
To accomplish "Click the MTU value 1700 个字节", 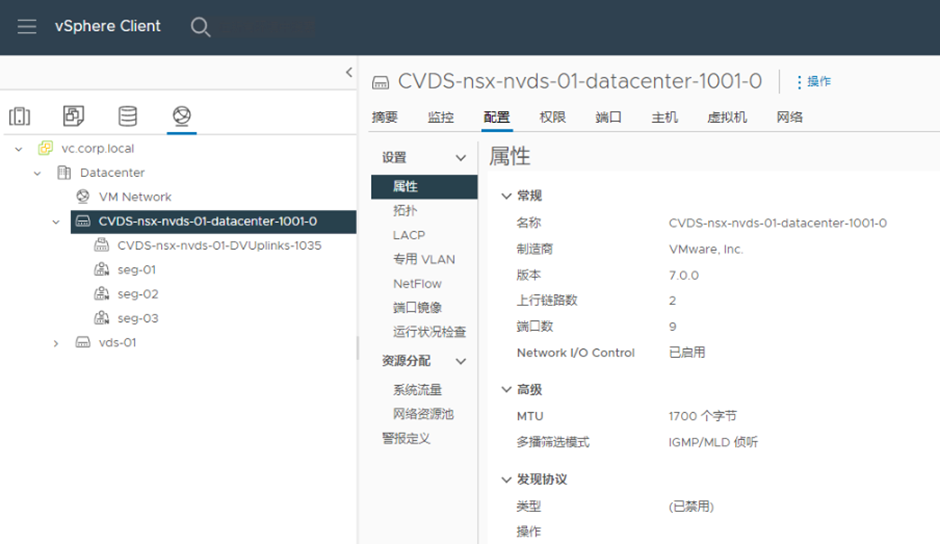I will [x=703, y=416].
